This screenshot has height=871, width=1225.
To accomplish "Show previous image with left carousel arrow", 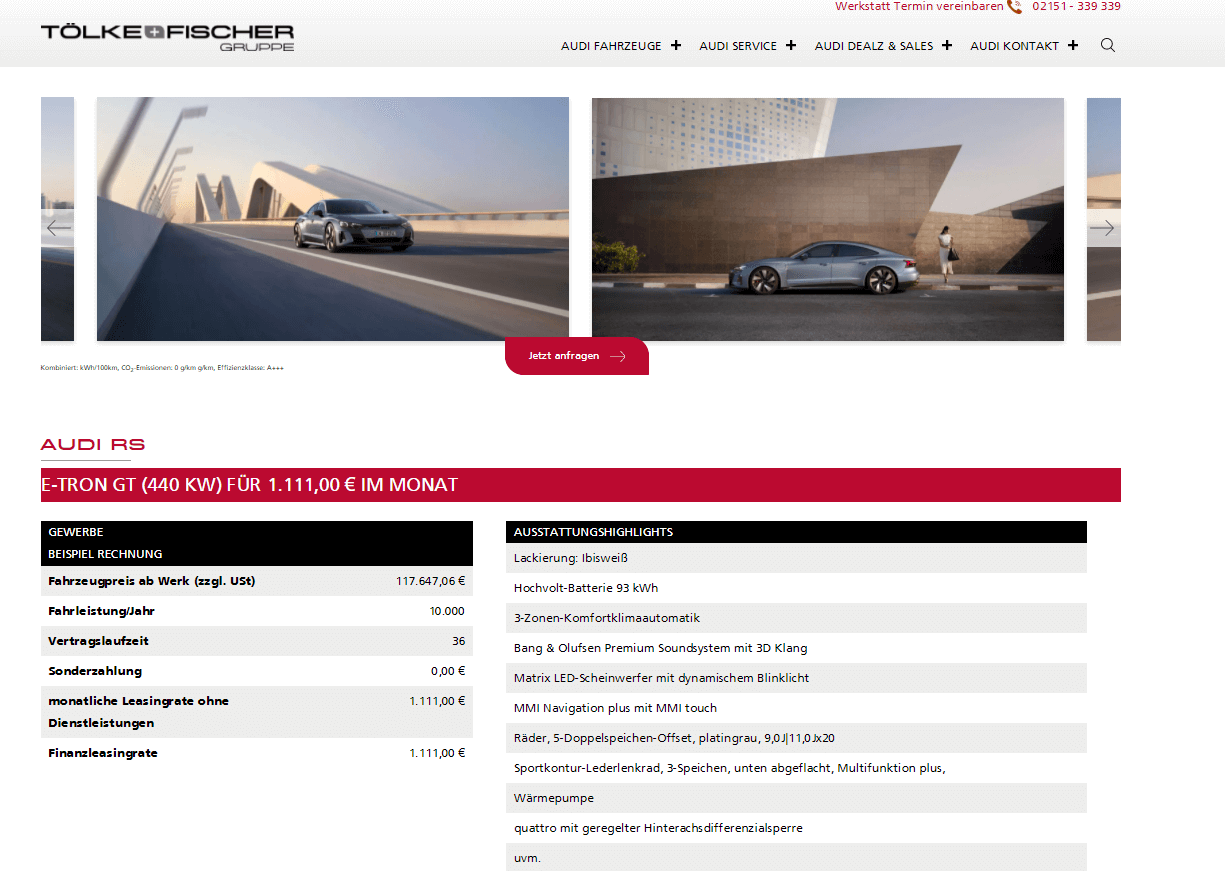I will click(x=58, y=228).
